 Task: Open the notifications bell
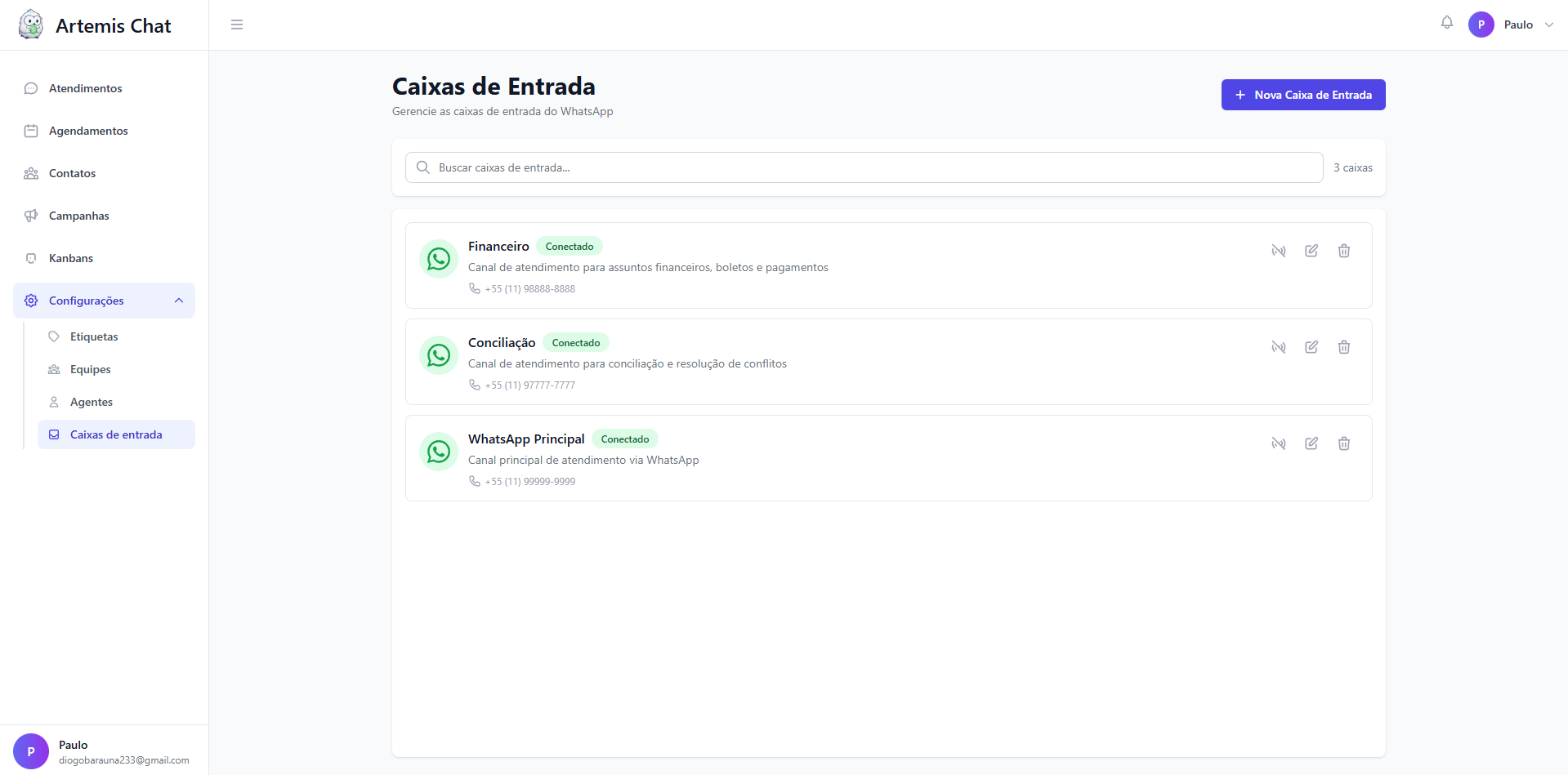click(1446, 23)
